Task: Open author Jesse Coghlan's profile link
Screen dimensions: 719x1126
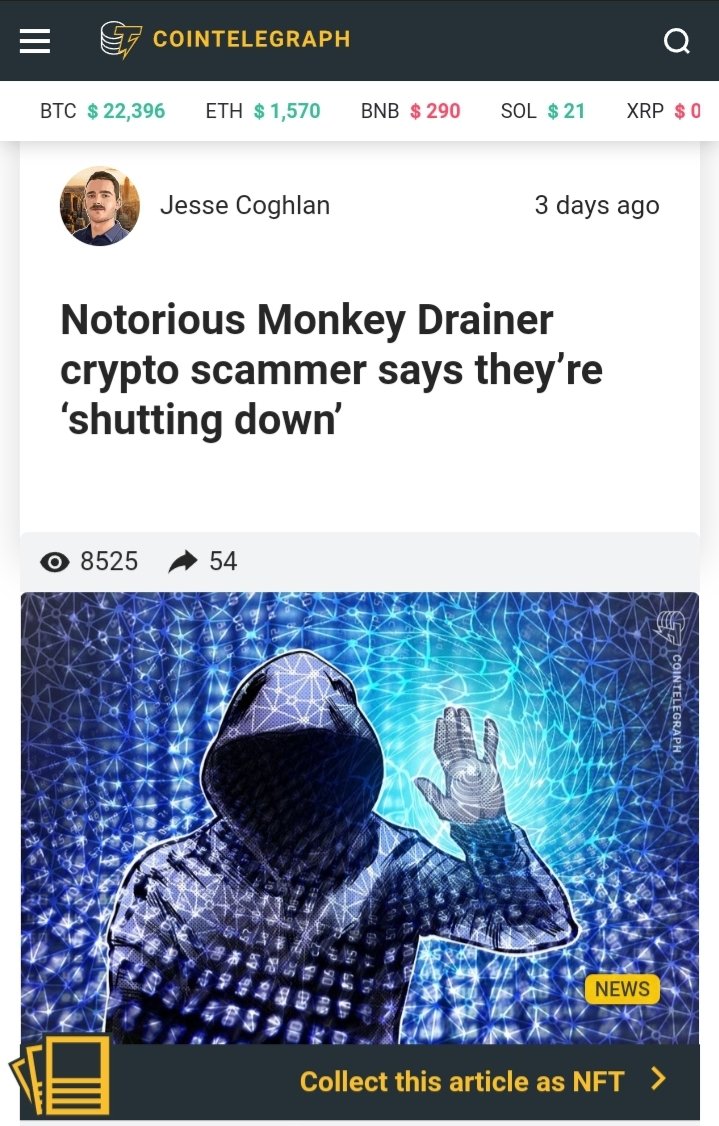Action: (245, 205)
